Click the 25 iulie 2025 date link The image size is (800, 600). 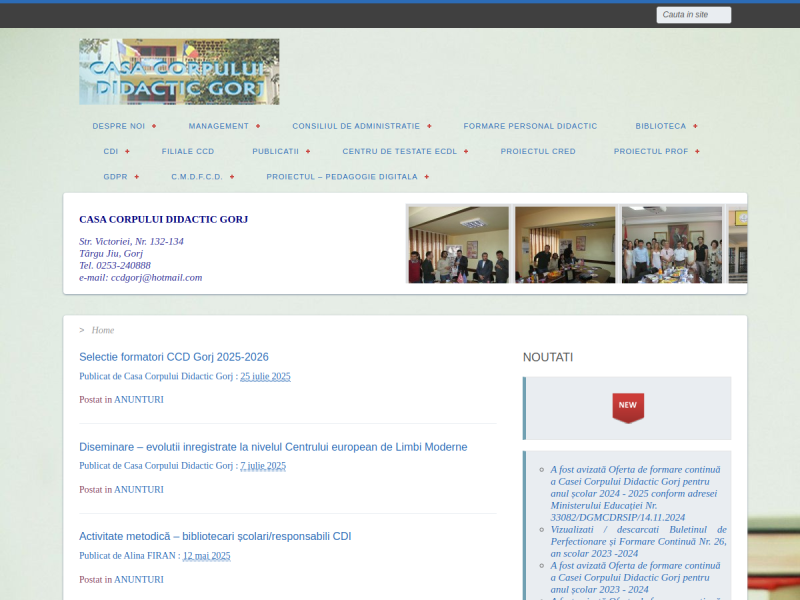[x=266, y=376]
